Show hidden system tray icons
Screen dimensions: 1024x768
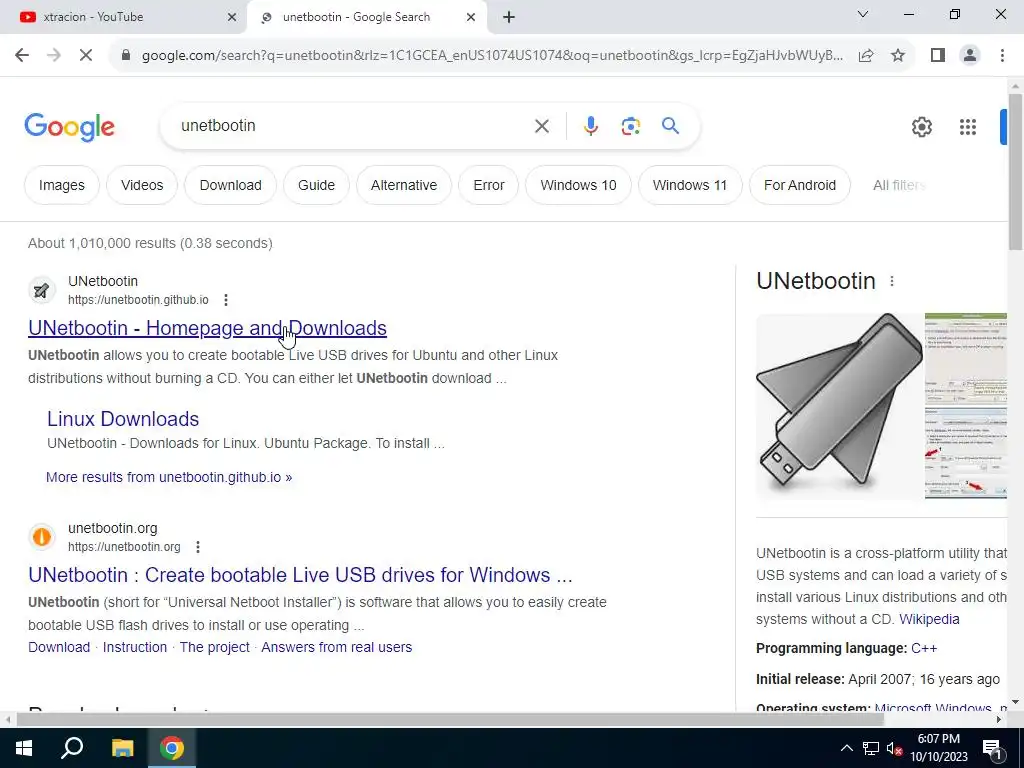click(846, 748)
